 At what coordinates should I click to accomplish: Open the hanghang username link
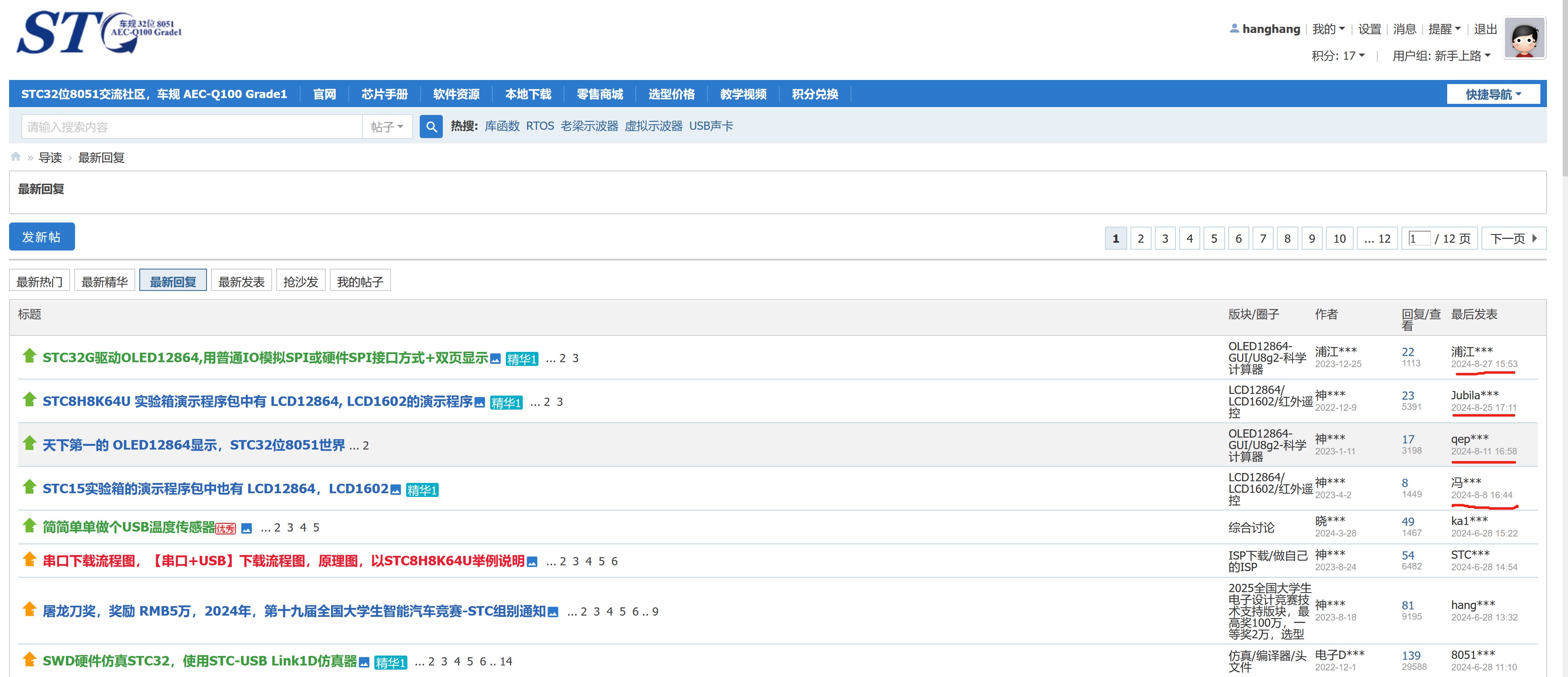coord(1270,29)
